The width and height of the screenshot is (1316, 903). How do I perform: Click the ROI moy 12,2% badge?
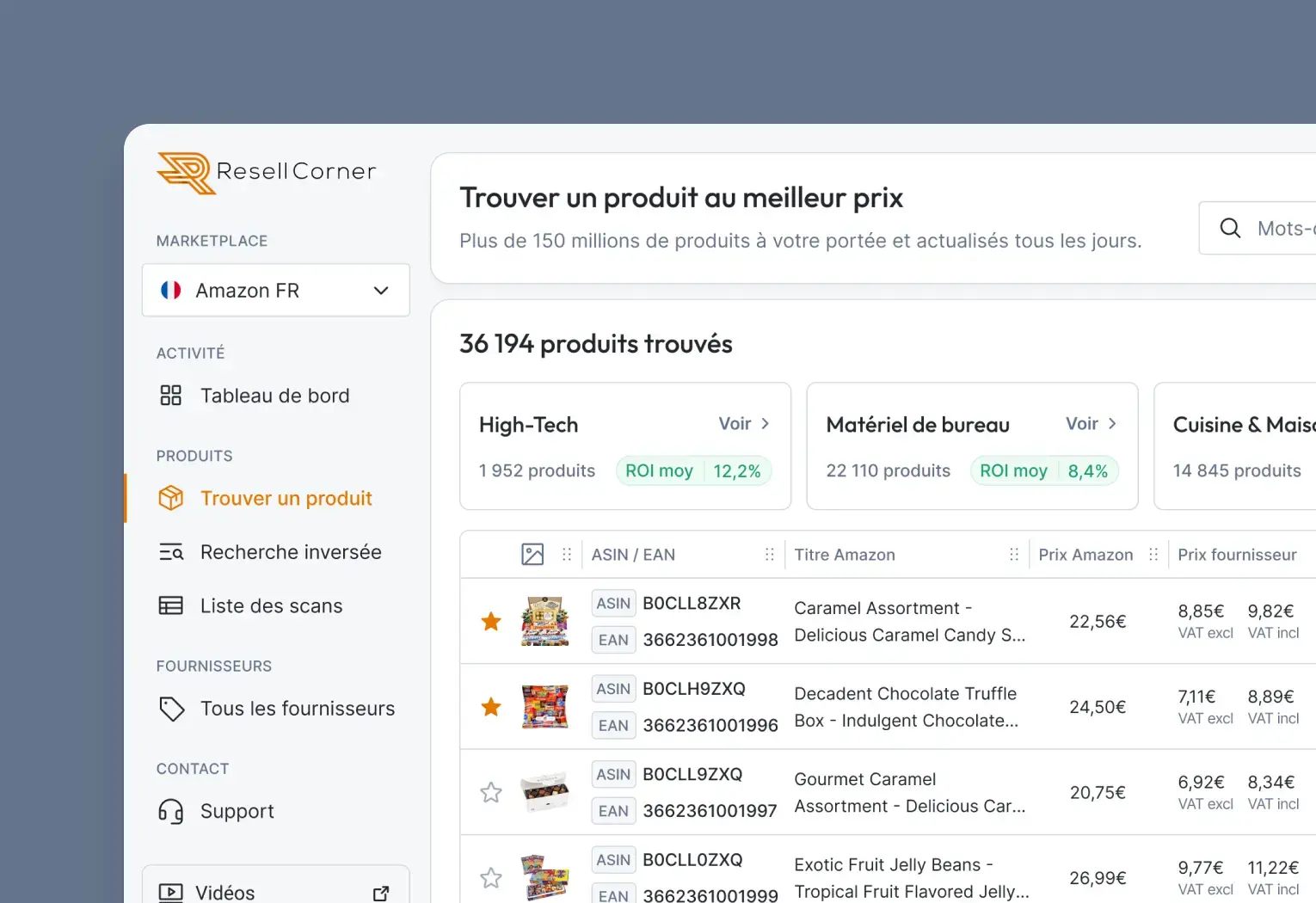(x=693, y=471)
